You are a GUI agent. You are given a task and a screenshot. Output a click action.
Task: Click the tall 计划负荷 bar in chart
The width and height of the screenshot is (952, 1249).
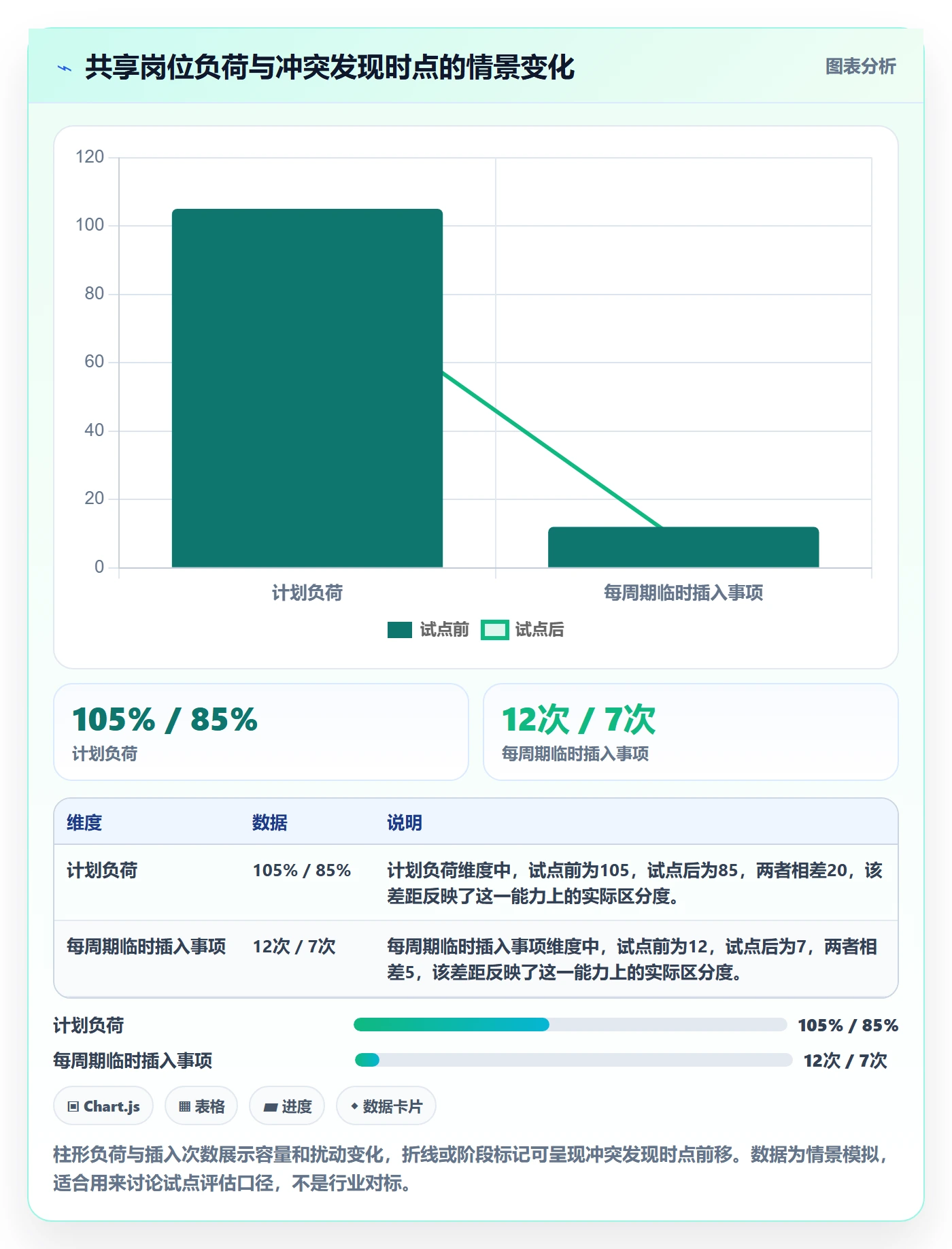[307, 388]
